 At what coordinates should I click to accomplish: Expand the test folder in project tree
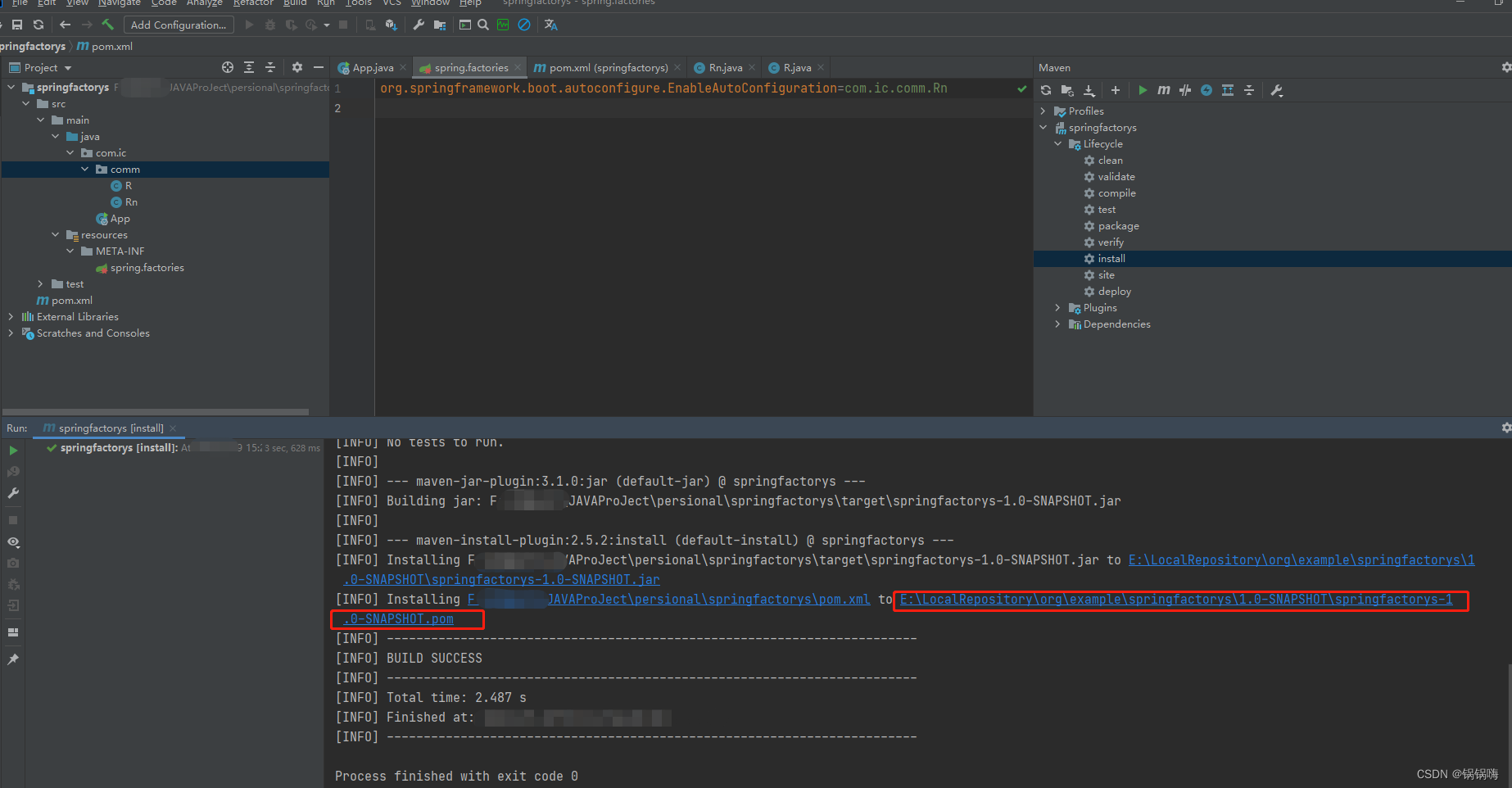(x=41, y=283)
